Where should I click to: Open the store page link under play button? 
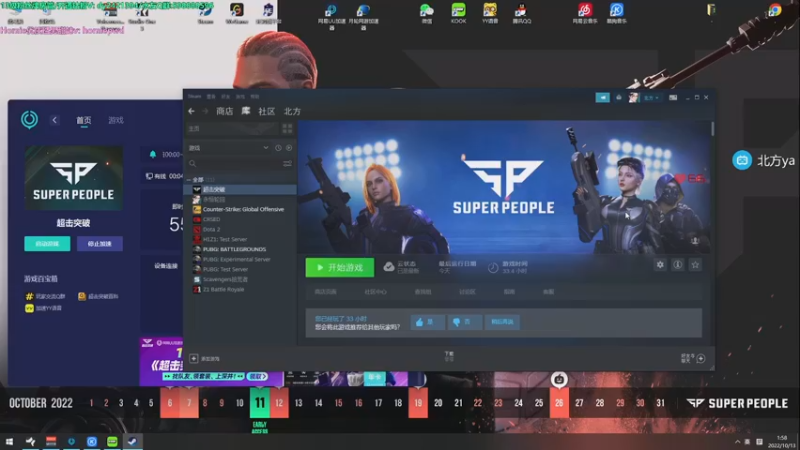pos(325,292)
